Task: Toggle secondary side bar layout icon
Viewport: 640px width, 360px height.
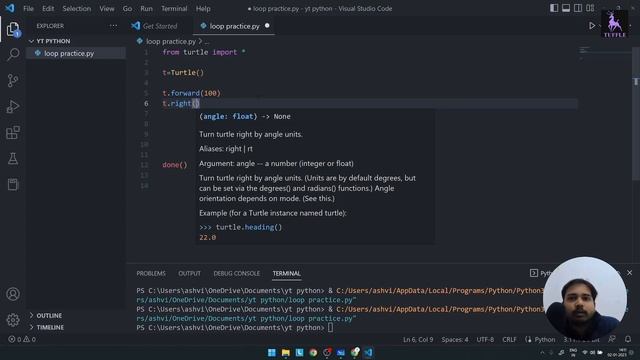Action: coord(578,8)
